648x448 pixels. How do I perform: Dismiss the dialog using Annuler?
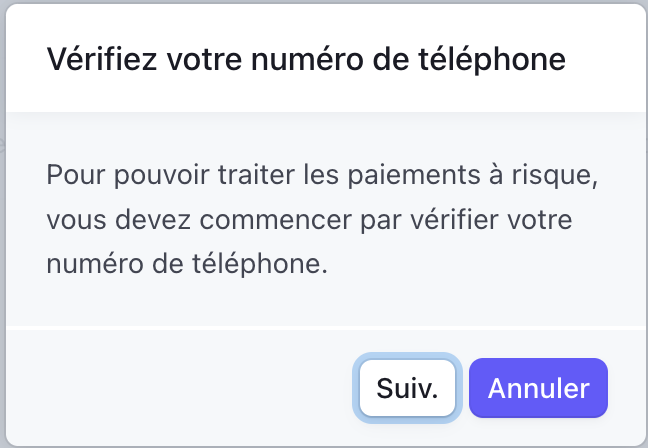(x=538, y=387)
